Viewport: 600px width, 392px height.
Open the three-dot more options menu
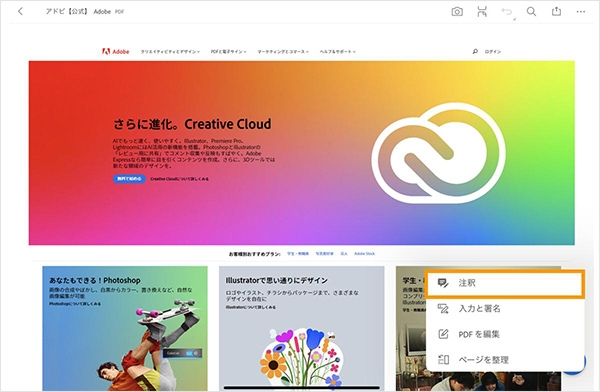coord(580,12)
